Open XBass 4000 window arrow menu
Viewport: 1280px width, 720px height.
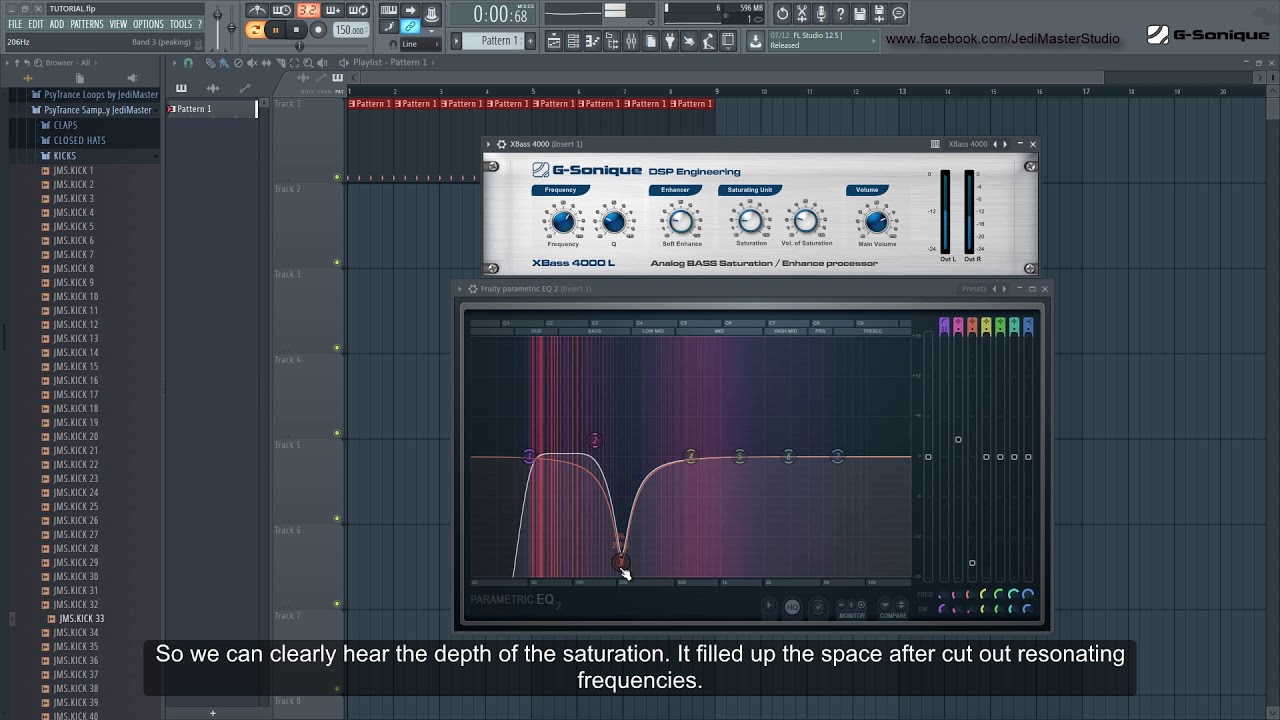coord(489,144)
